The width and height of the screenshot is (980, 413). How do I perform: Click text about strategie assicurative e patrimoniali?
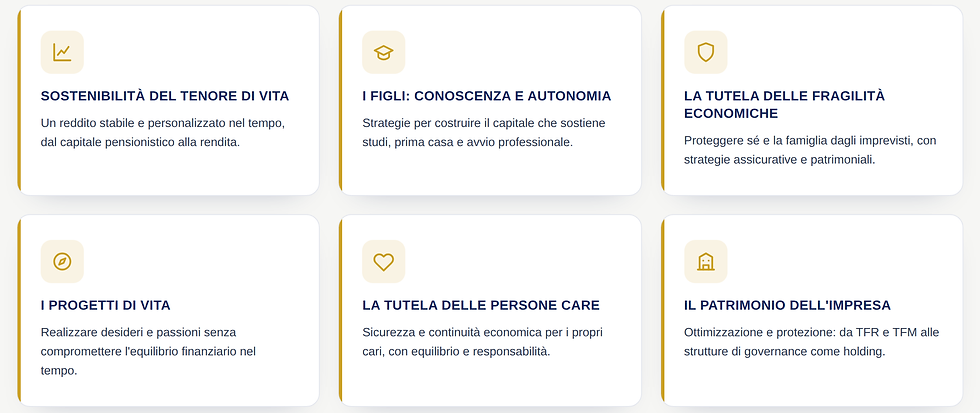click(810, 150)
